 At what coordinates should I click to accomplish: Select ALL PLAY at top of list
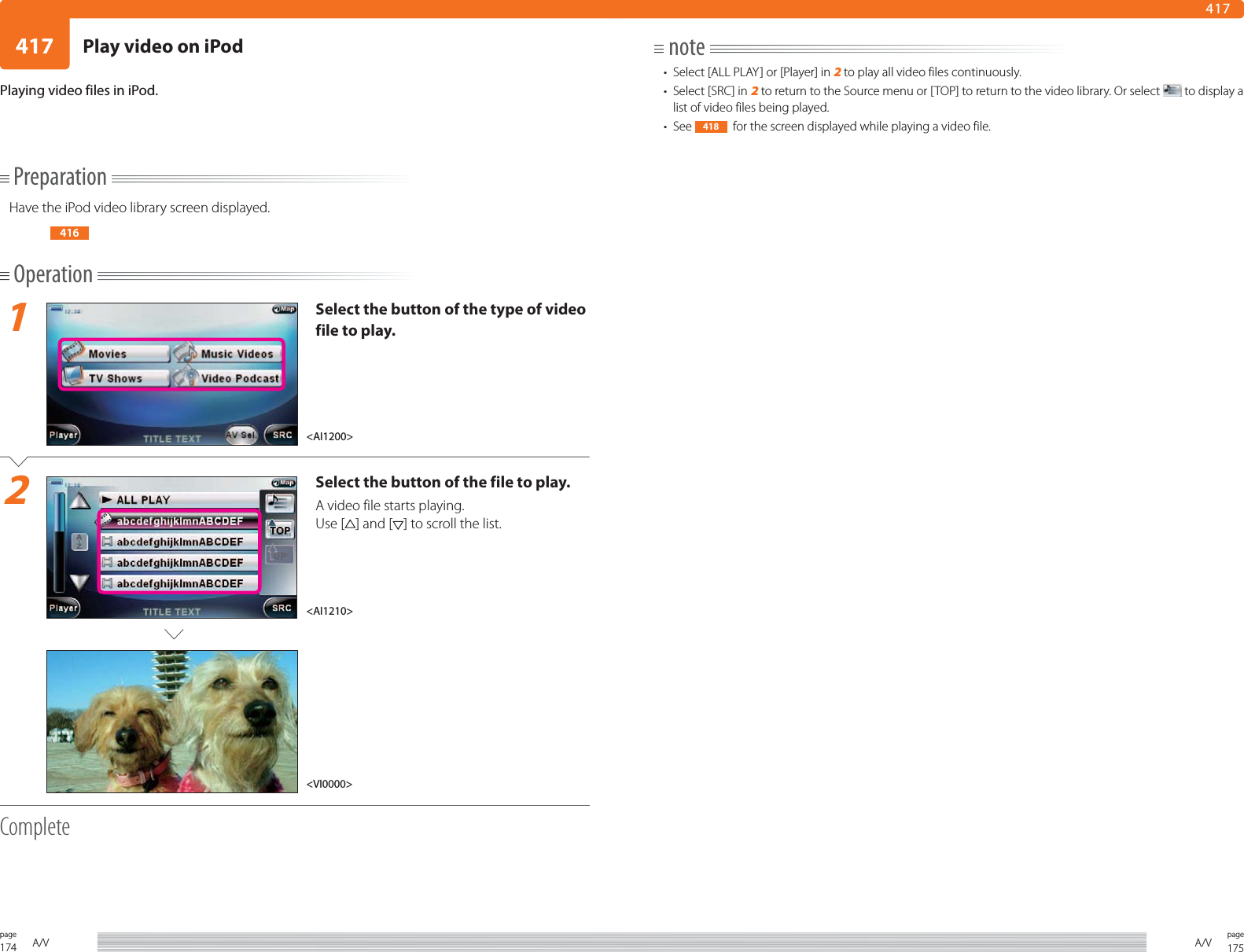click(x=179, y=500)
